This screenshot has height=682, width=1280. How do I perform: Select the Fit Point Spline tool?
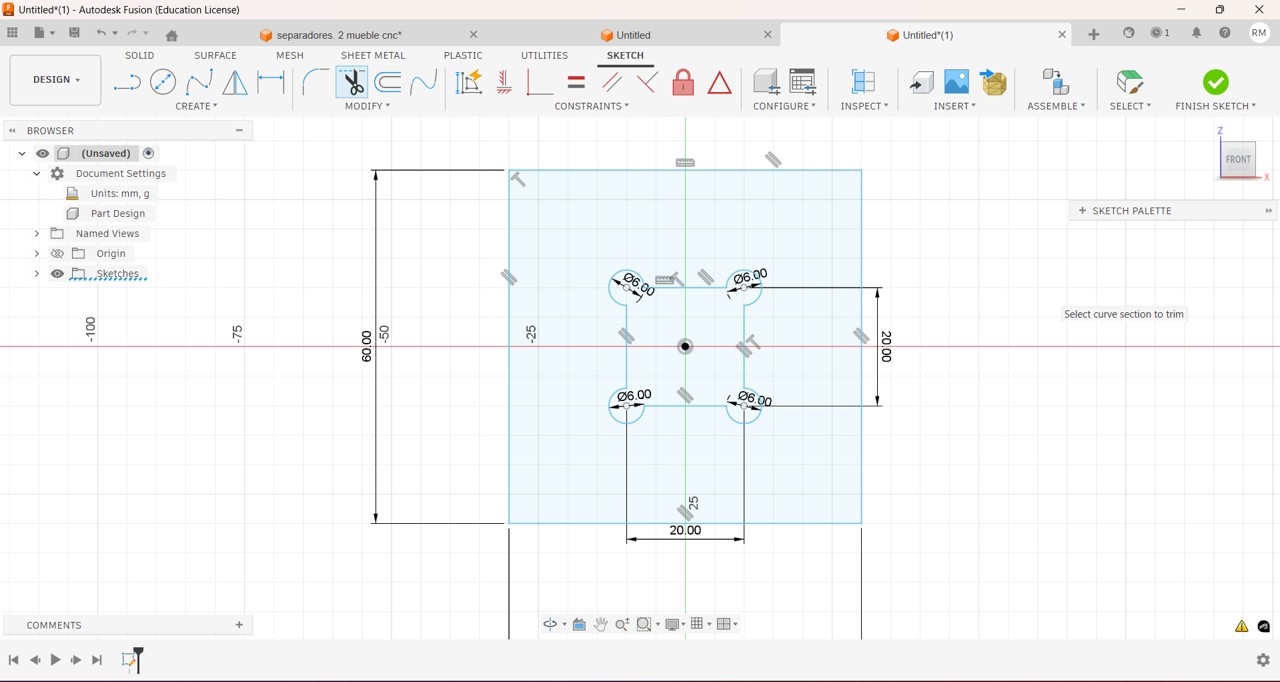tap(199, 82)
